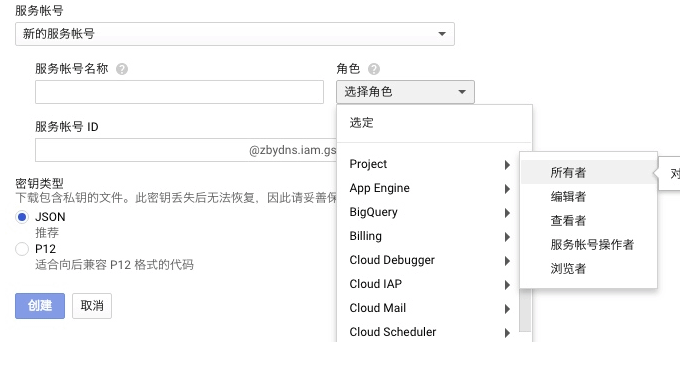Expand the Cloud Mail submenu arrow
This screenshot has height=366, width=680.
[507, 309]
